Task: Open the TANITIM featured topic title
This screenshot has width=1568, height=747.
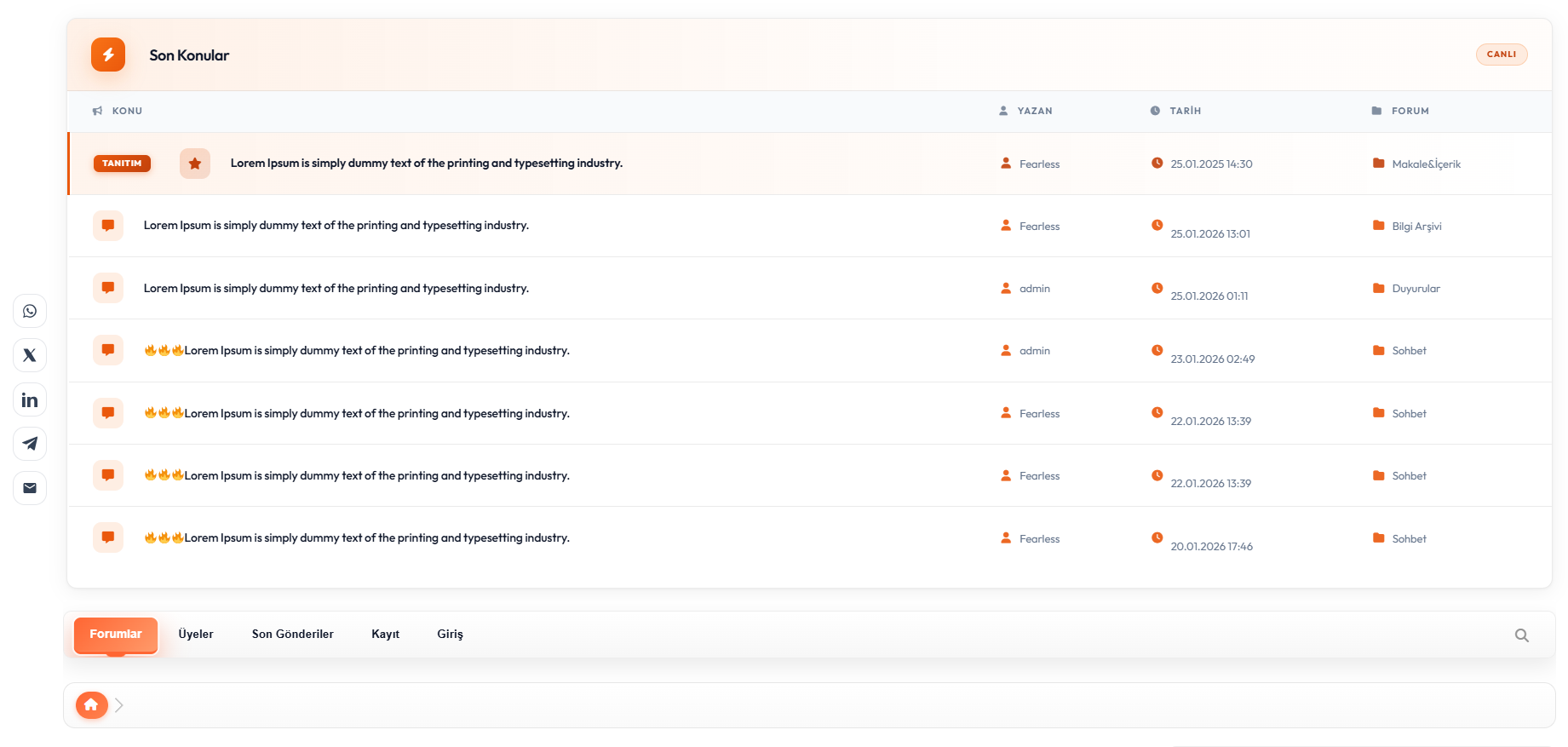Action: pyautogui.click(x=426, y=164)
